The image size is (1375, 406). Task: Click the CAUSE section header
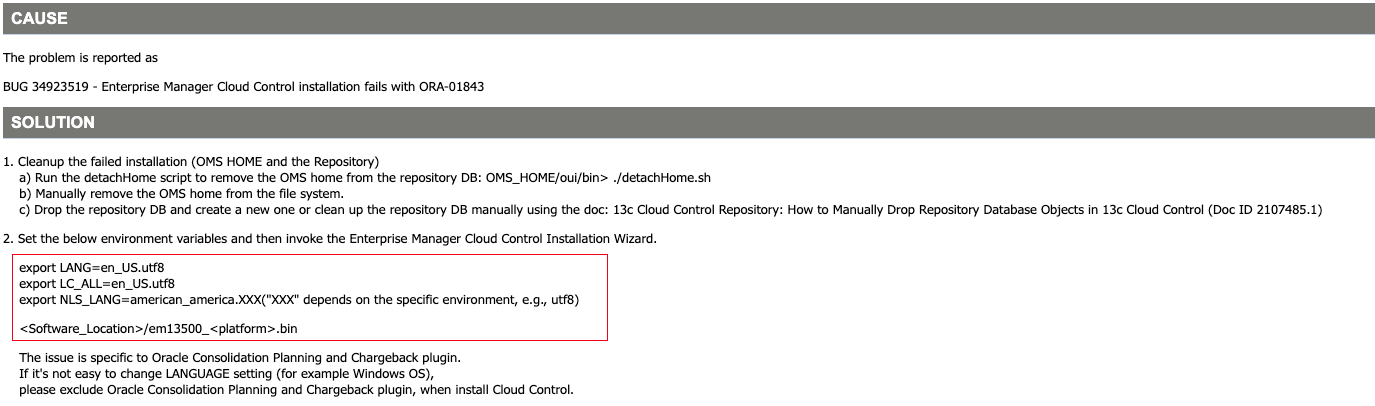tap(40, 18)
